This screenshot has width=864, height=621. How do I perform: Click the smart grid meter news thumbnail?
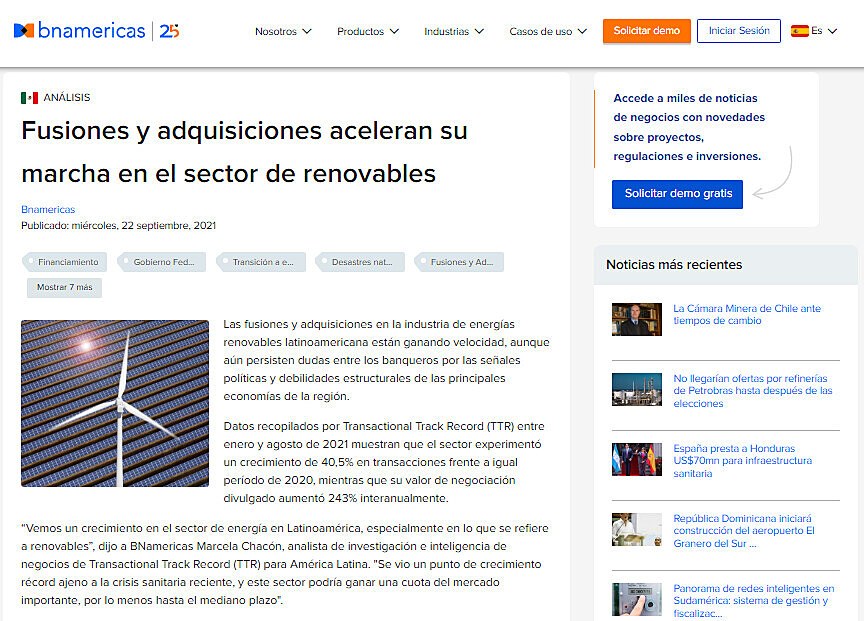click(x=636, y=599)
